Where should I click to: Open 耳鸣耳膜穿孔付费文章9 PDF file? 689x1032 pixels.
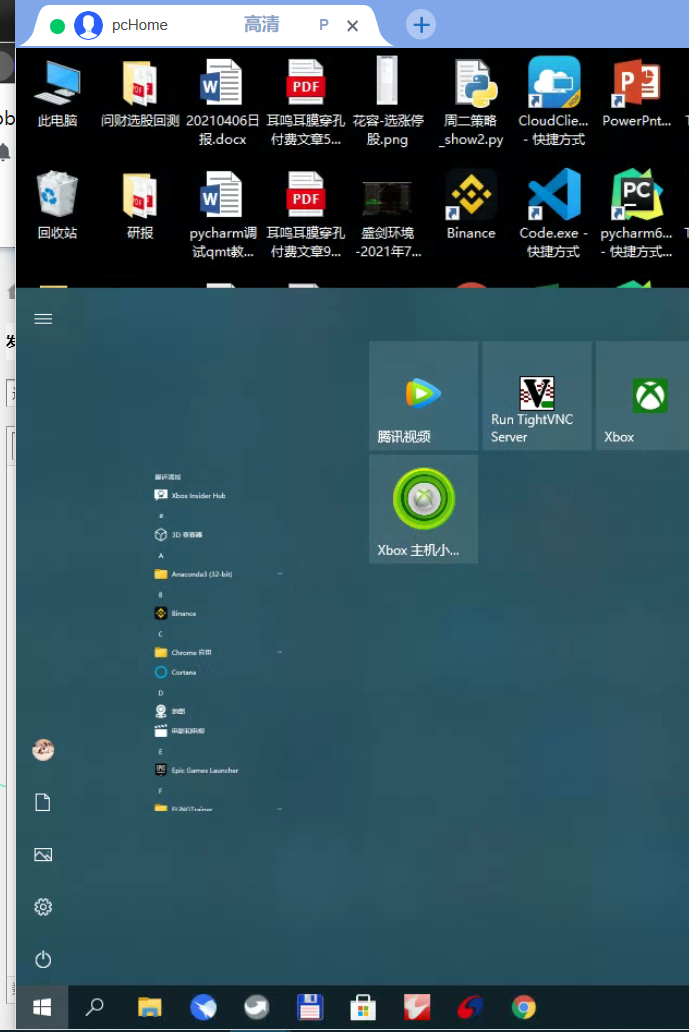pos(305,214)
